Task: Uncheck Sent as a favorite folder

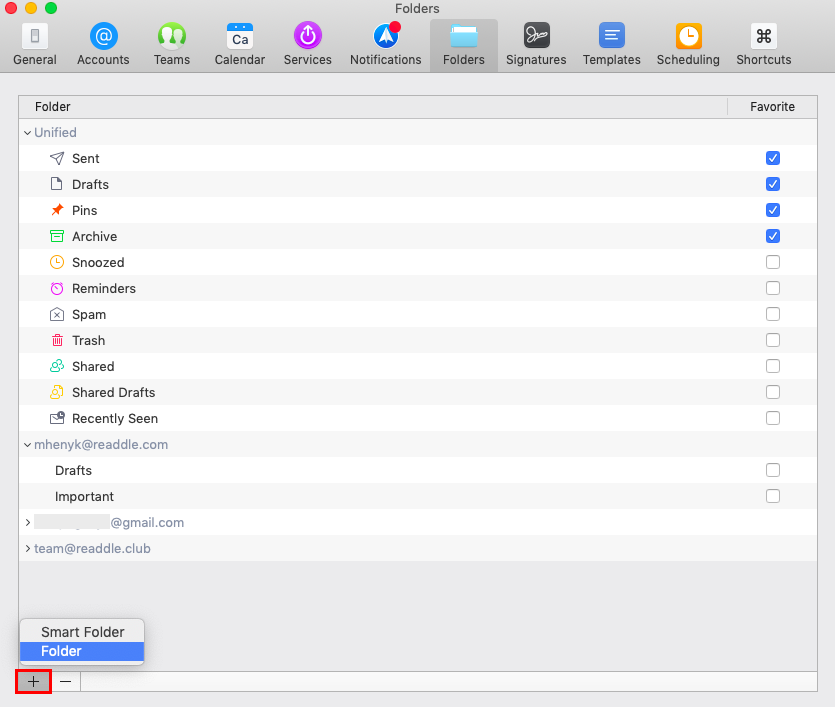Action: [773, 158]
